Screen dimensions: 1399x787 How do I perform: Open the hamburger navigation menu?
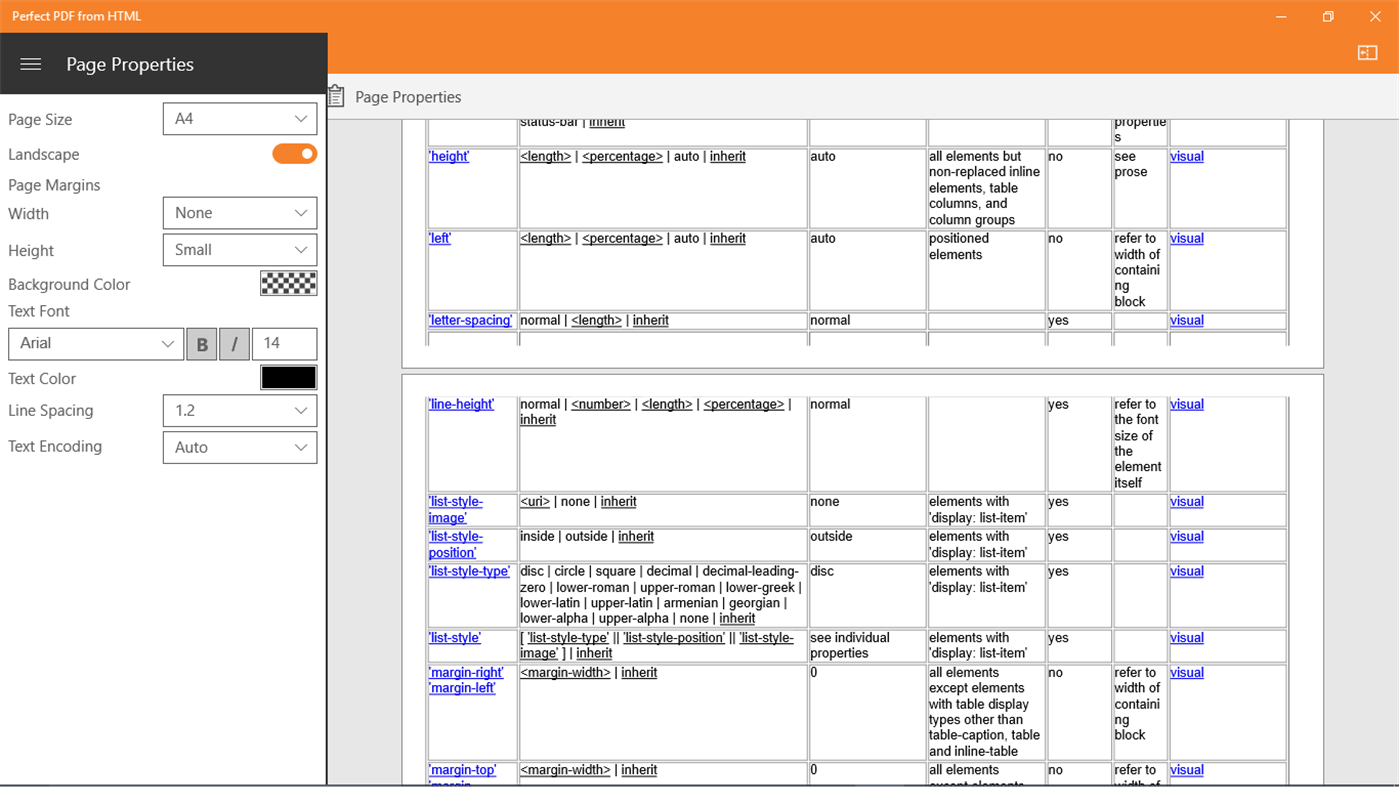click(x=30, y=64)
